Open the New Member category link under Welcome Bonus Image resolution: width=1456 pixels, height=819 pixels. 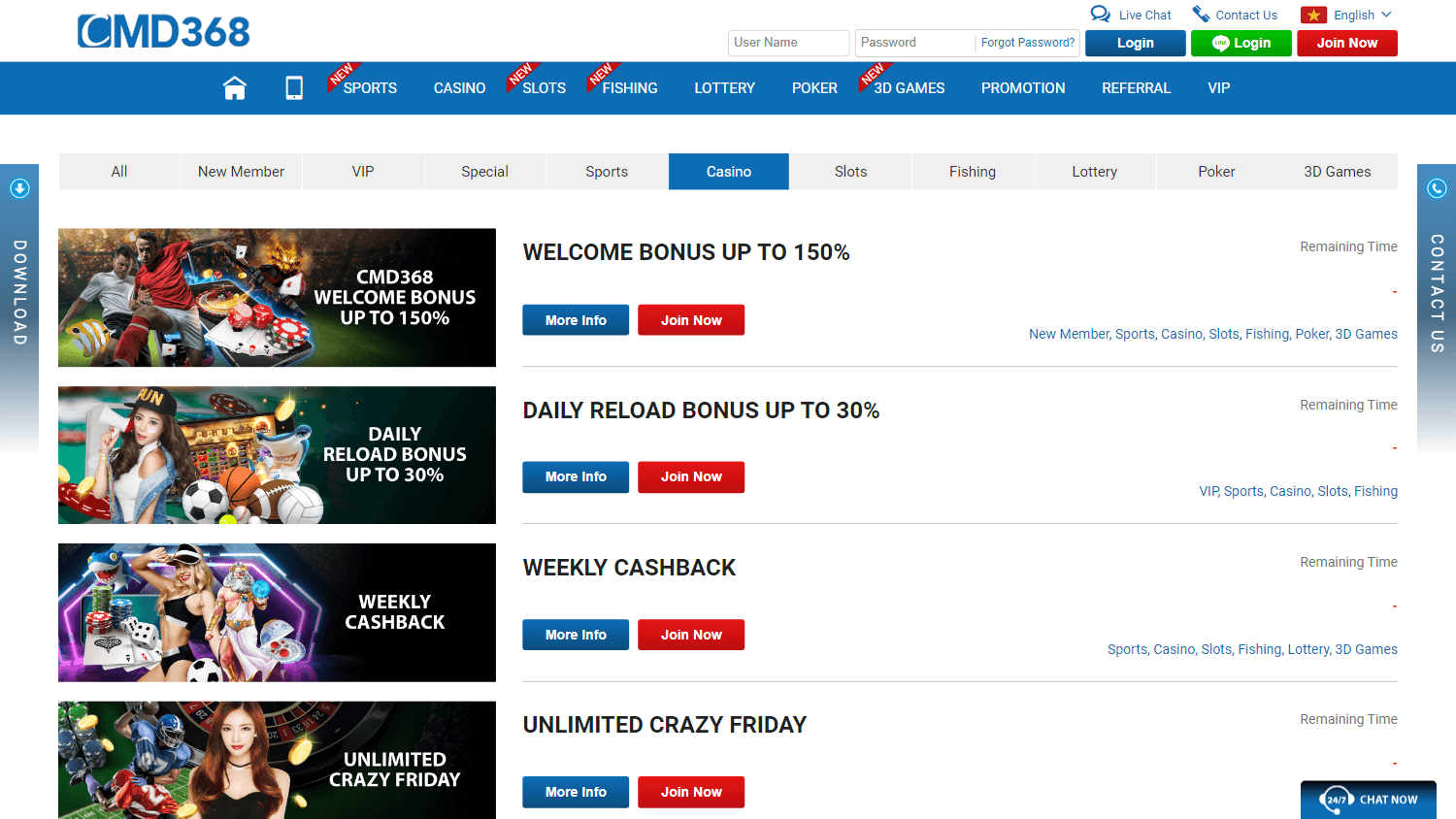point(1069,333)
